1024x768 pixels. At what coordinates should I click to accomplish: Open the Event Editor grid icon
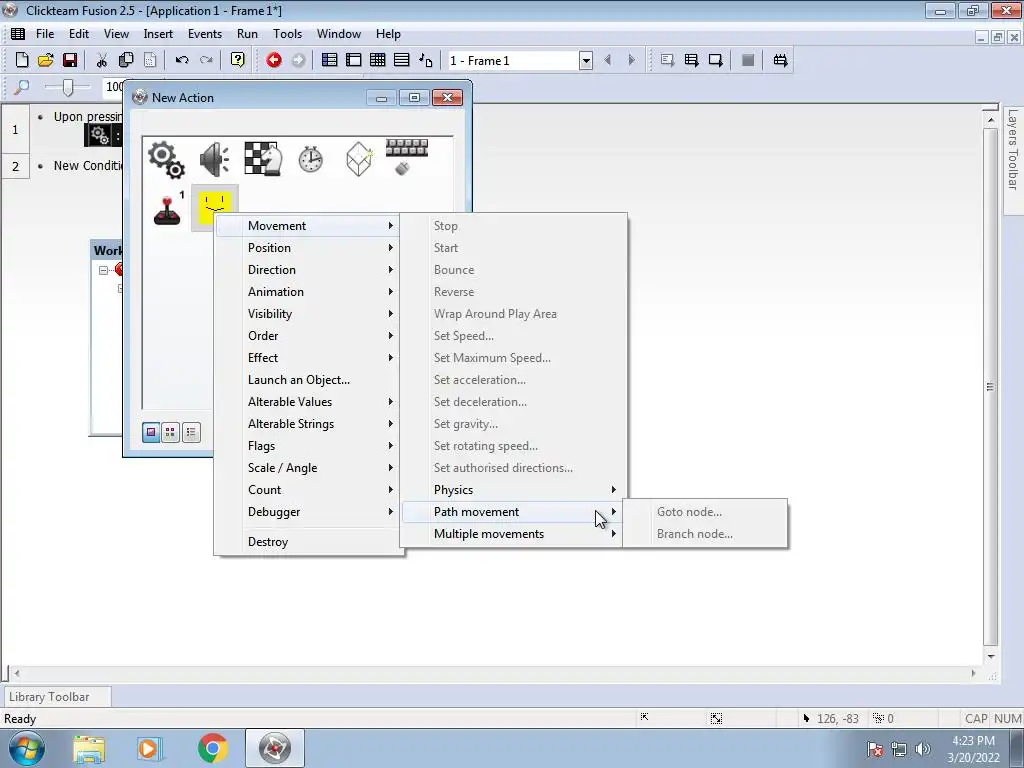(377, 60)
